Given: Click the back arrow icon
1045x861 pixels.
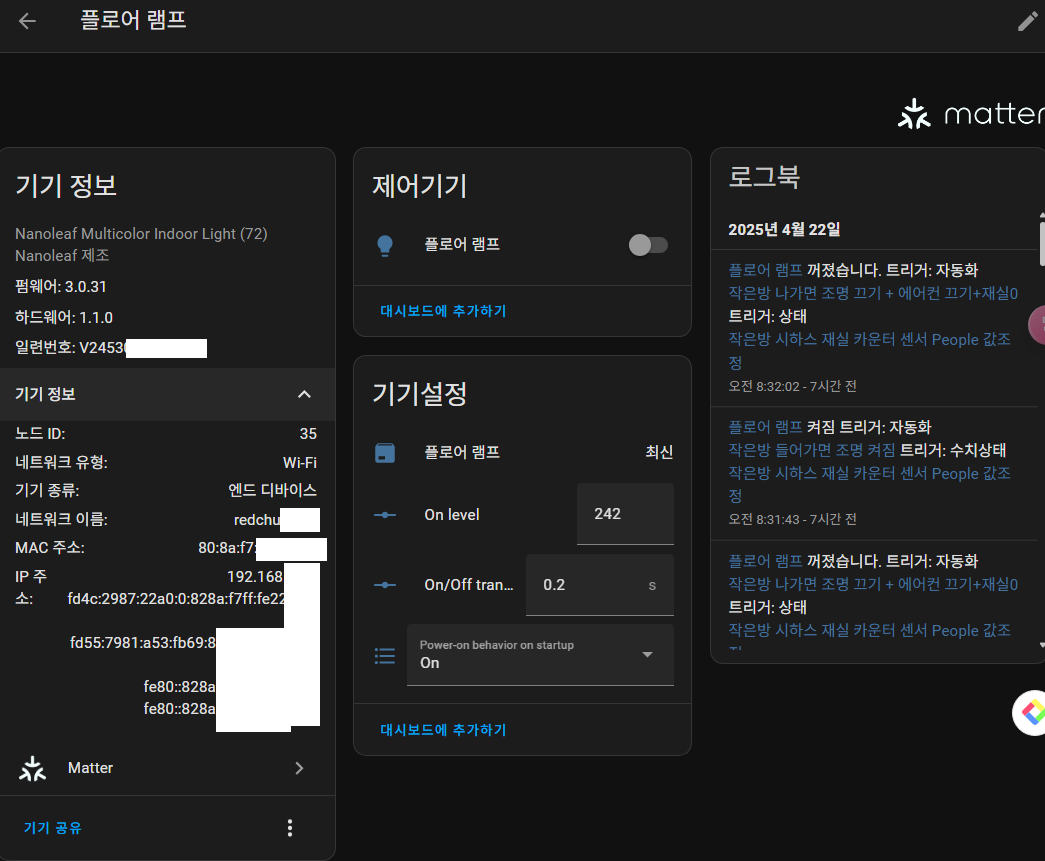Looking at the screenshot, I should pos(27,21).
